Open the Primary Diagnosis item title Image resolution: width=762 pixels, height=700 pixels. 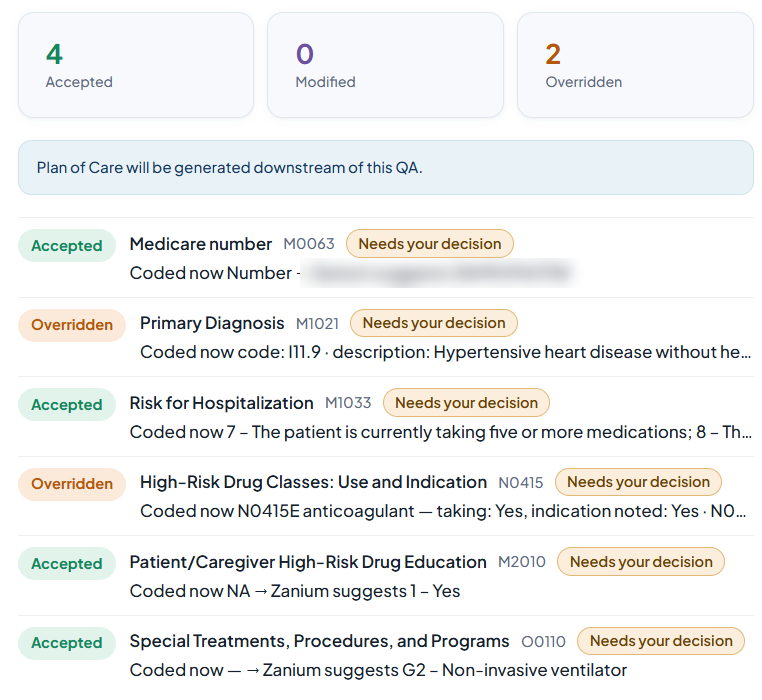pos(212,323)
